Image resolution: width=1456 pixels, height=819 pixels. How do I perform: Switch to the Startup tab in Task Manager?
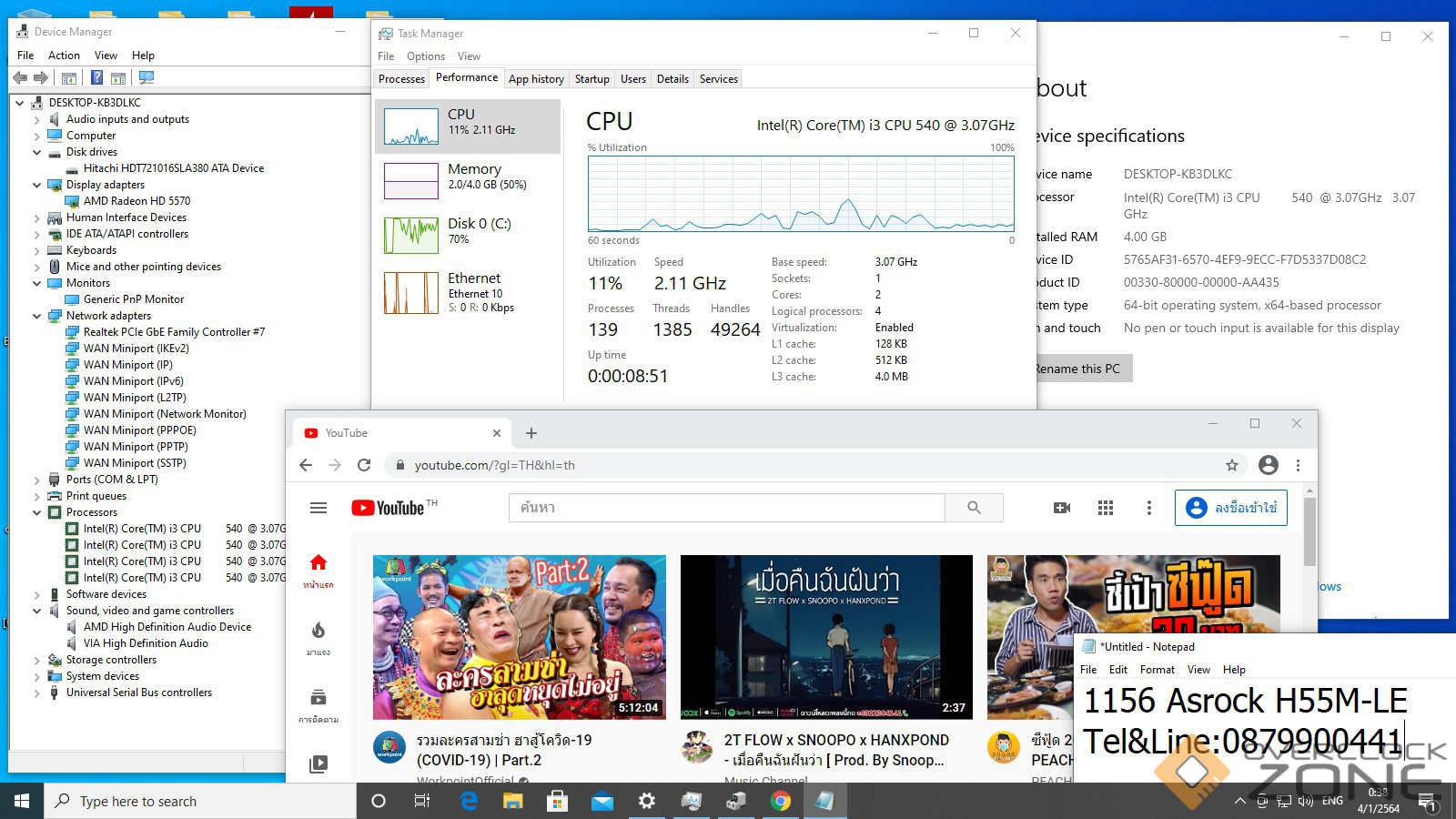tap(591, 79)
